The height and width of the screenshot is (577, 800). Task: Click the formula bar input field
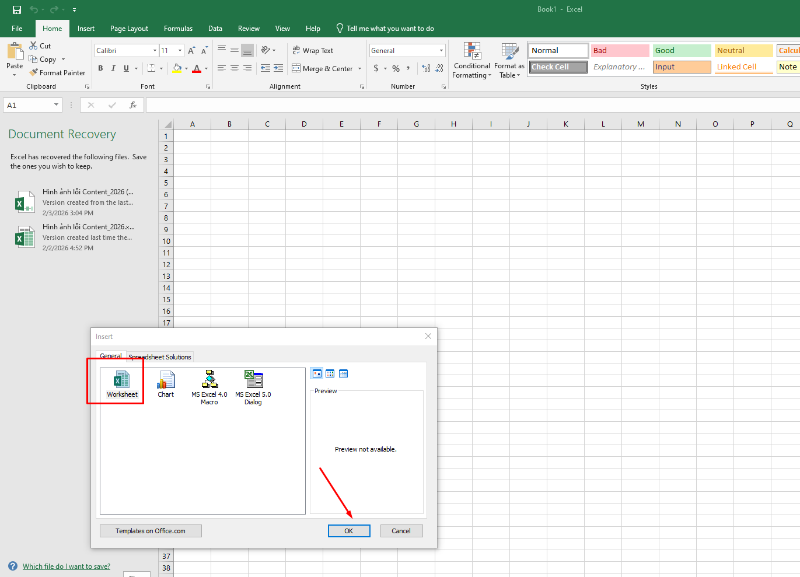(473, 105)
